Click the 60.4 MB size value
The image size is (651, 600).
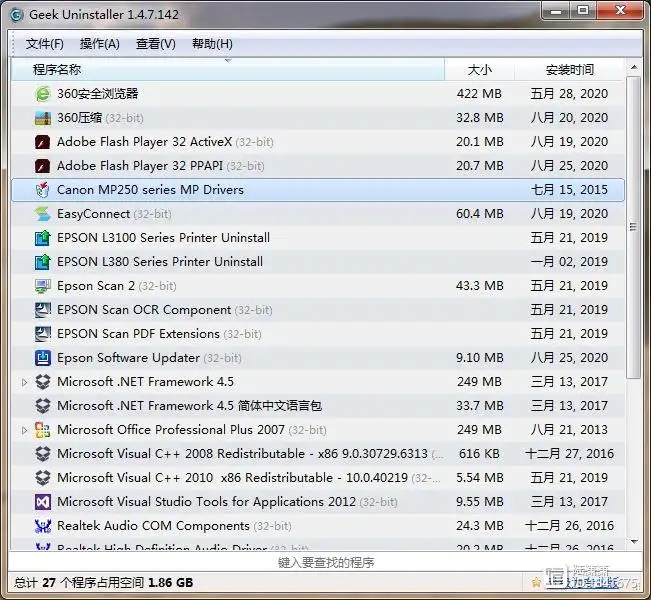480,214
